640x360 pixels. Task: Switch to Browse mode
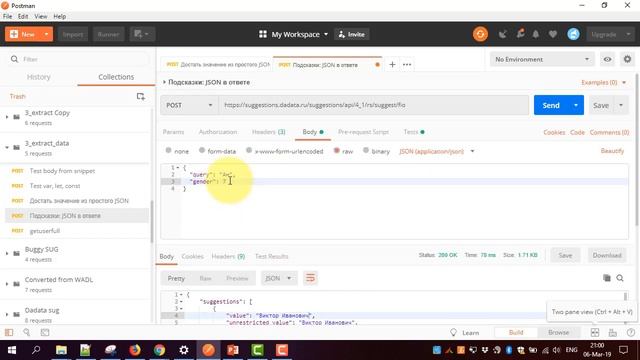[558, 333]
